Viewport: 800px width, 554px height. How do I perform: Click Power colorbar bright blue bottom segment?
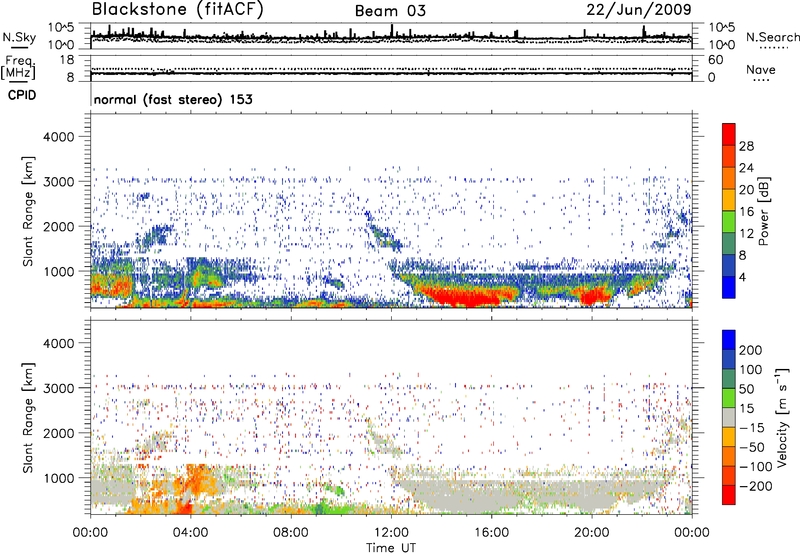tap(729, 287)
